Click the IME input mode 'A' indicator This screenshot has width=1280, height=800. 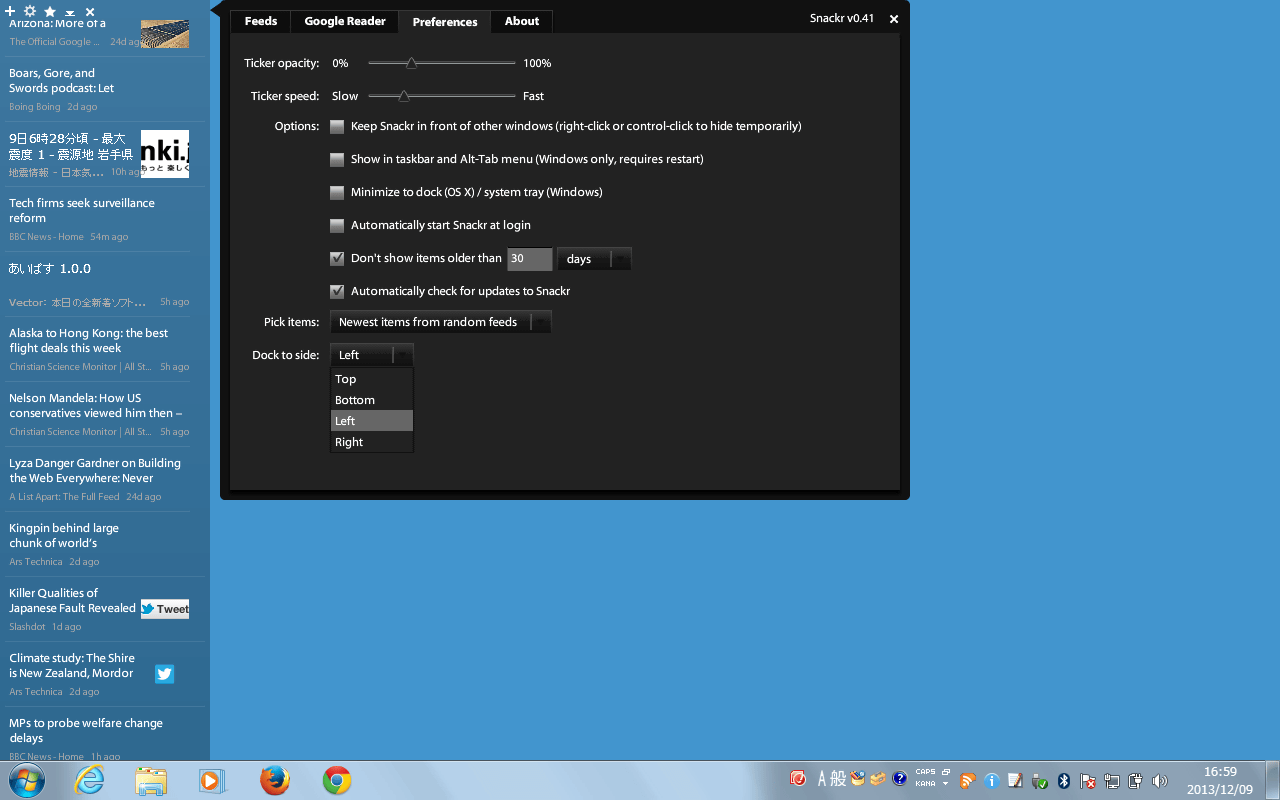point(824,778)
